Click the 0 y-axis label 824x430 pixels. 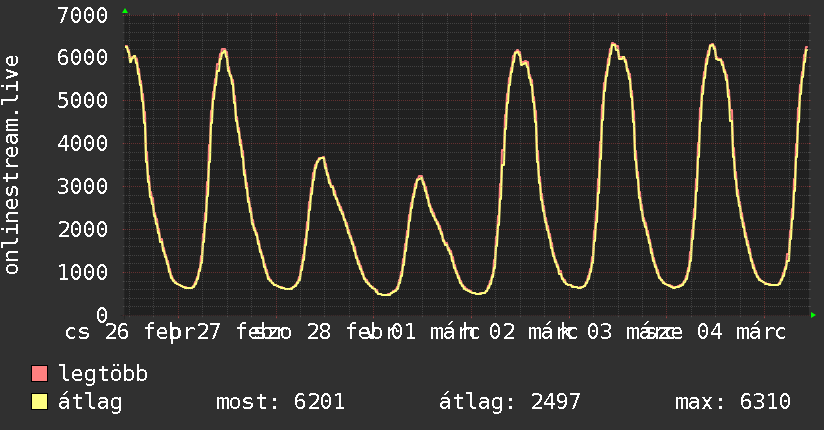[x=102, y=315]
